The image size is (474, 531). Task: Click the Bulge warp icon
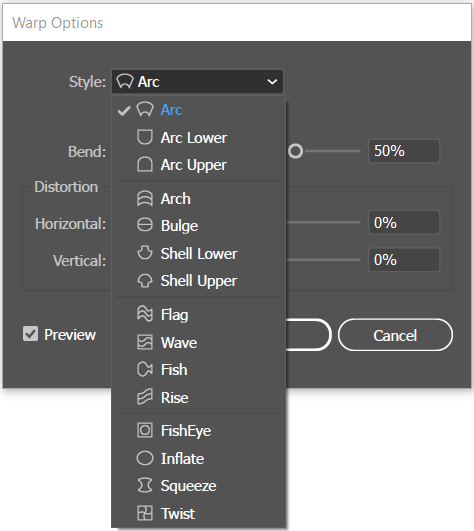(145, 225)
